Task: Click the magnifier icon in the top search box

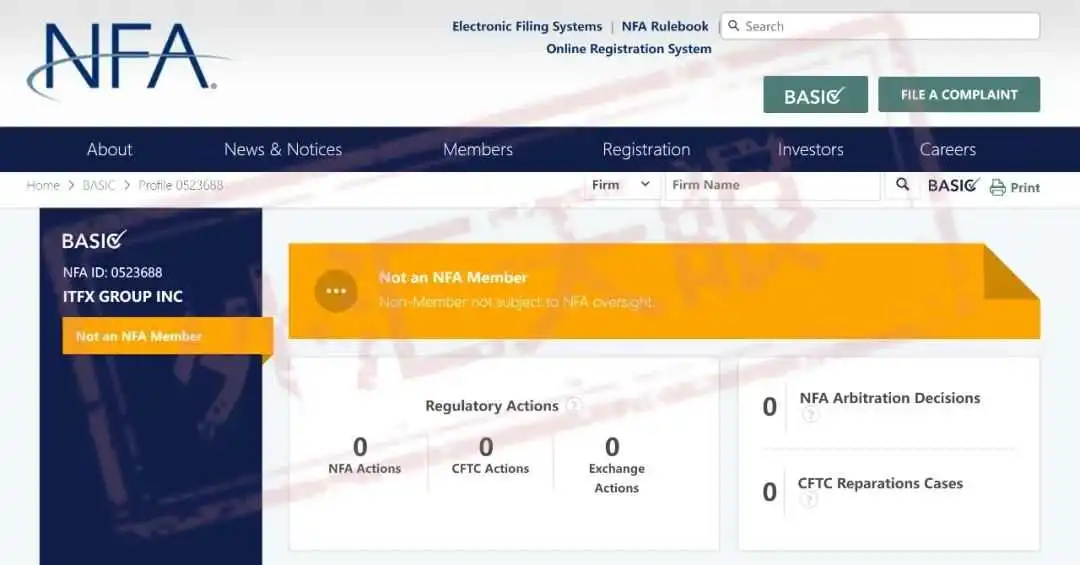Action: point(734,25)
